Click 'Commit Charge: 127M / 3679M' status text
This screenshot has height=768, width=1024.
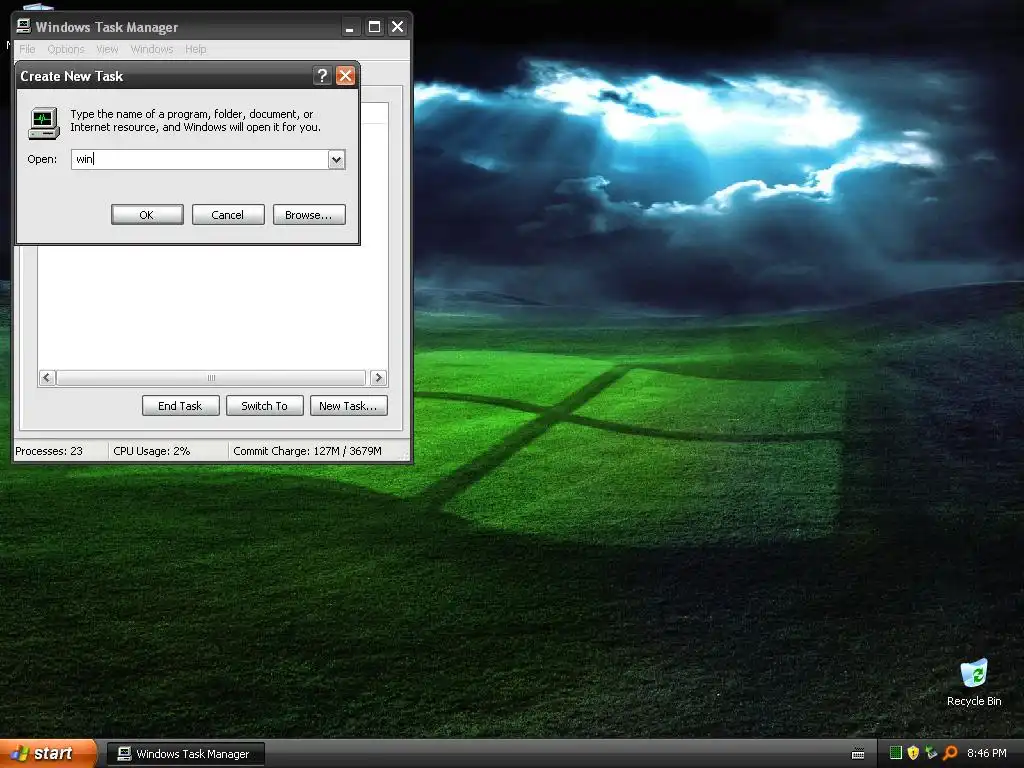pyautogui.click(x=307, y=451)
